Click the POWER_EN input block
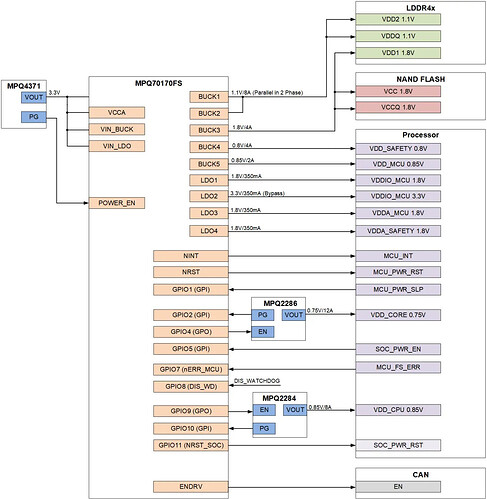The image size is (487, 499). point(117,203)
